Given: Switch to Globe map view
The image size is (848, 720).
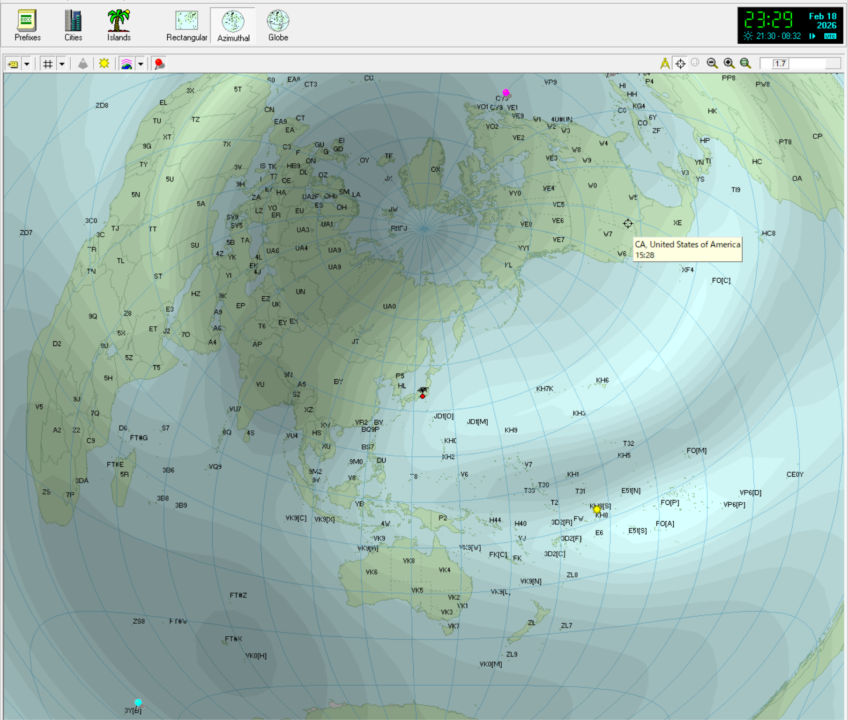Looking at the screenshot, I should pyautogui.click(x=278, y=25).
